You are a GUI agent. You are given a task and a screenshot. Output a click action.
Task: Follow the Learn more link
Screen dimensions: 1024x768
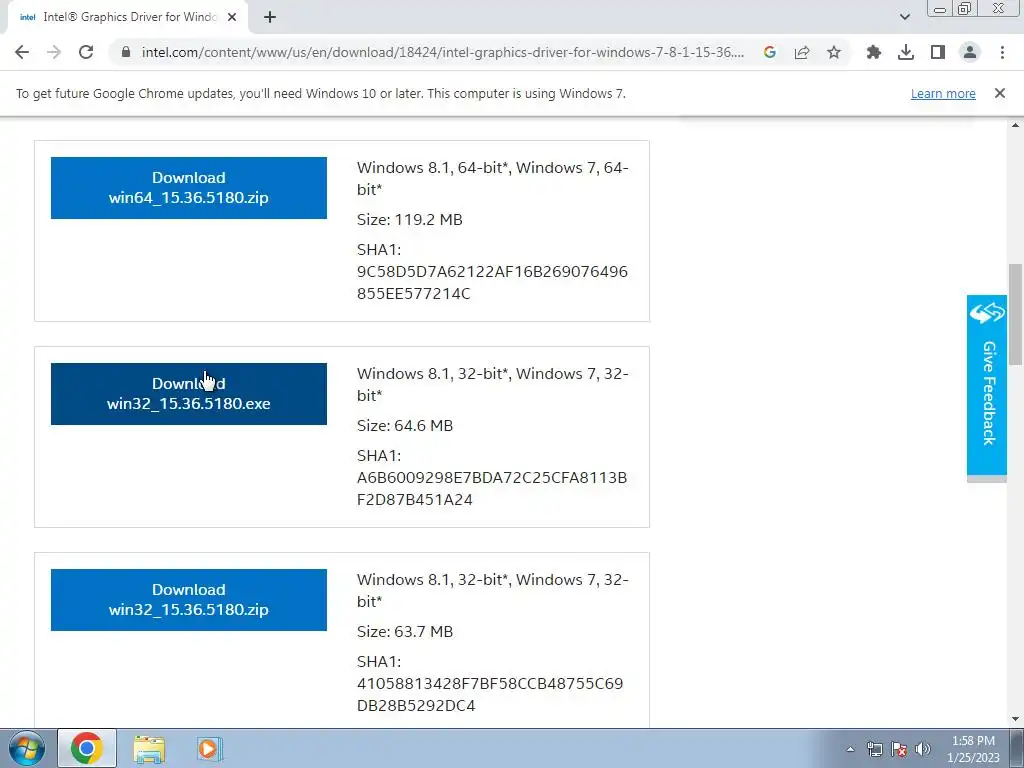pos(943,93)
